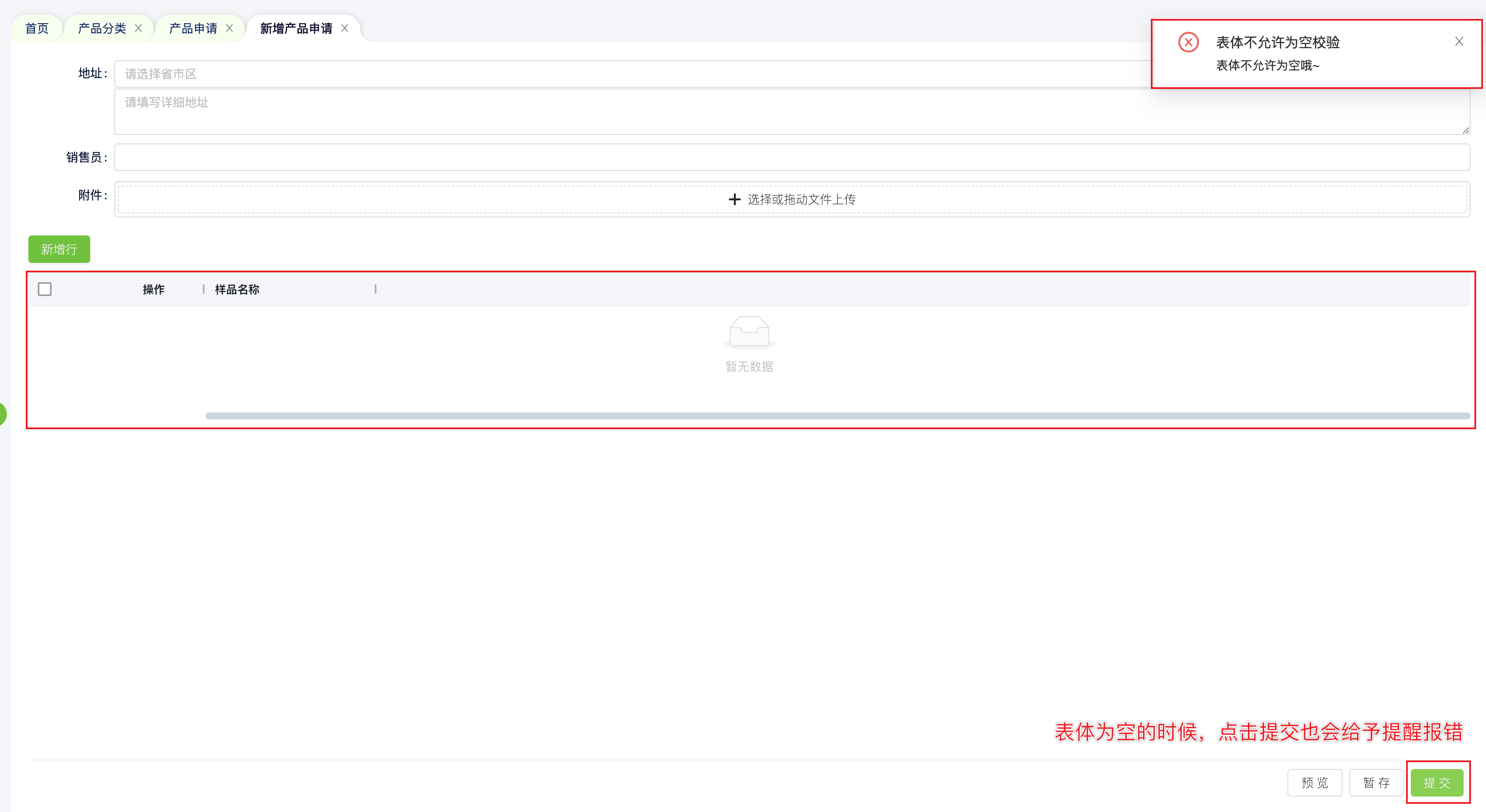Open the 产品申请 tab
Image resolution: width=1486 pixels, height=812 pixels.
pos(193,28)
